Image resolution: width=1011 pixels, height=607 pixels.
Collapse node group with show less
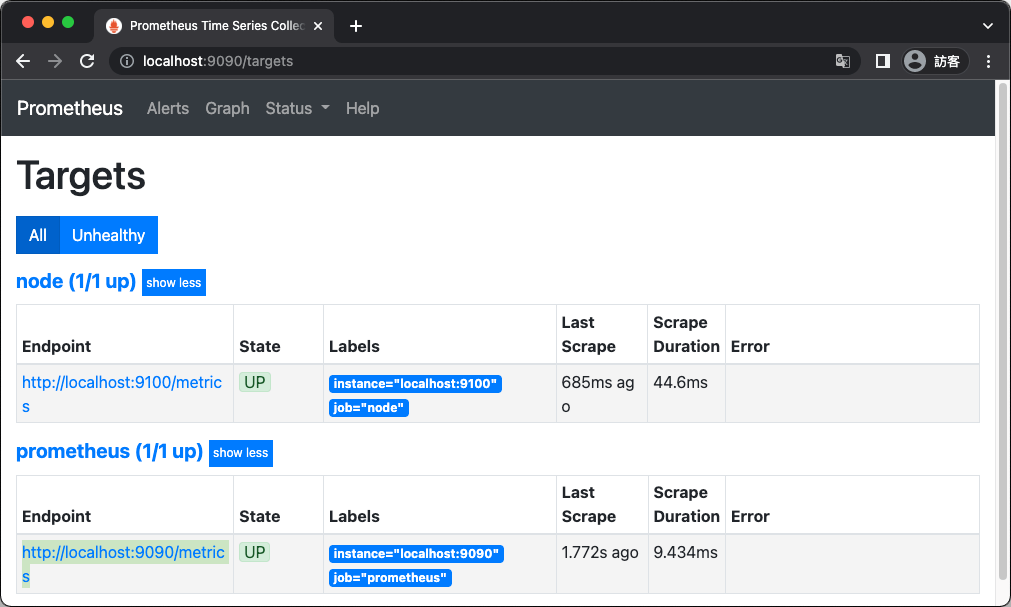(x=173, y=283)
